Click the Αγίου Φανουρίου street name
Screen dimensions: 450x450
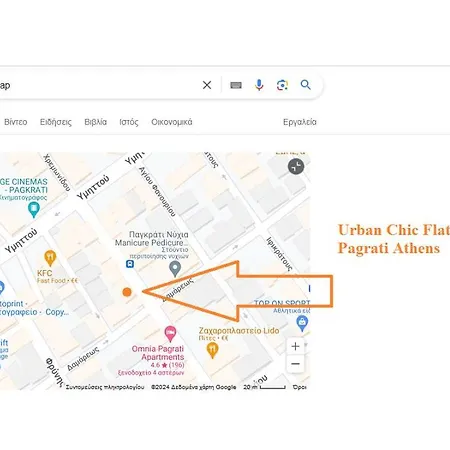pyautogui.click(x=157, y=192)
